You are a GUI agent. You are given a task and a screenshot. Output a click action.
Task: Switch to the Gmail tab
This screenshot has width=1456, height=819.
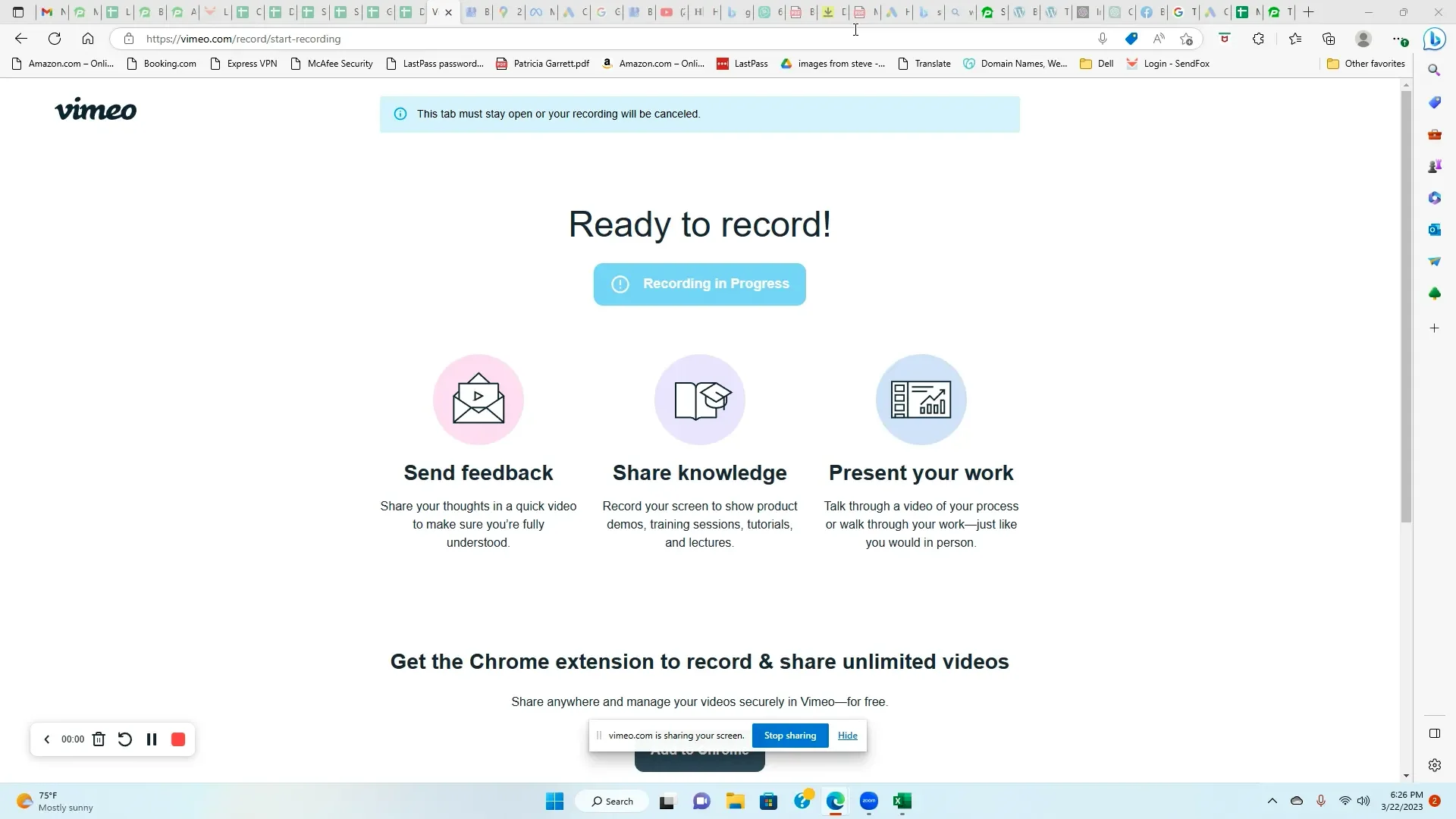[x=52, y=12]
